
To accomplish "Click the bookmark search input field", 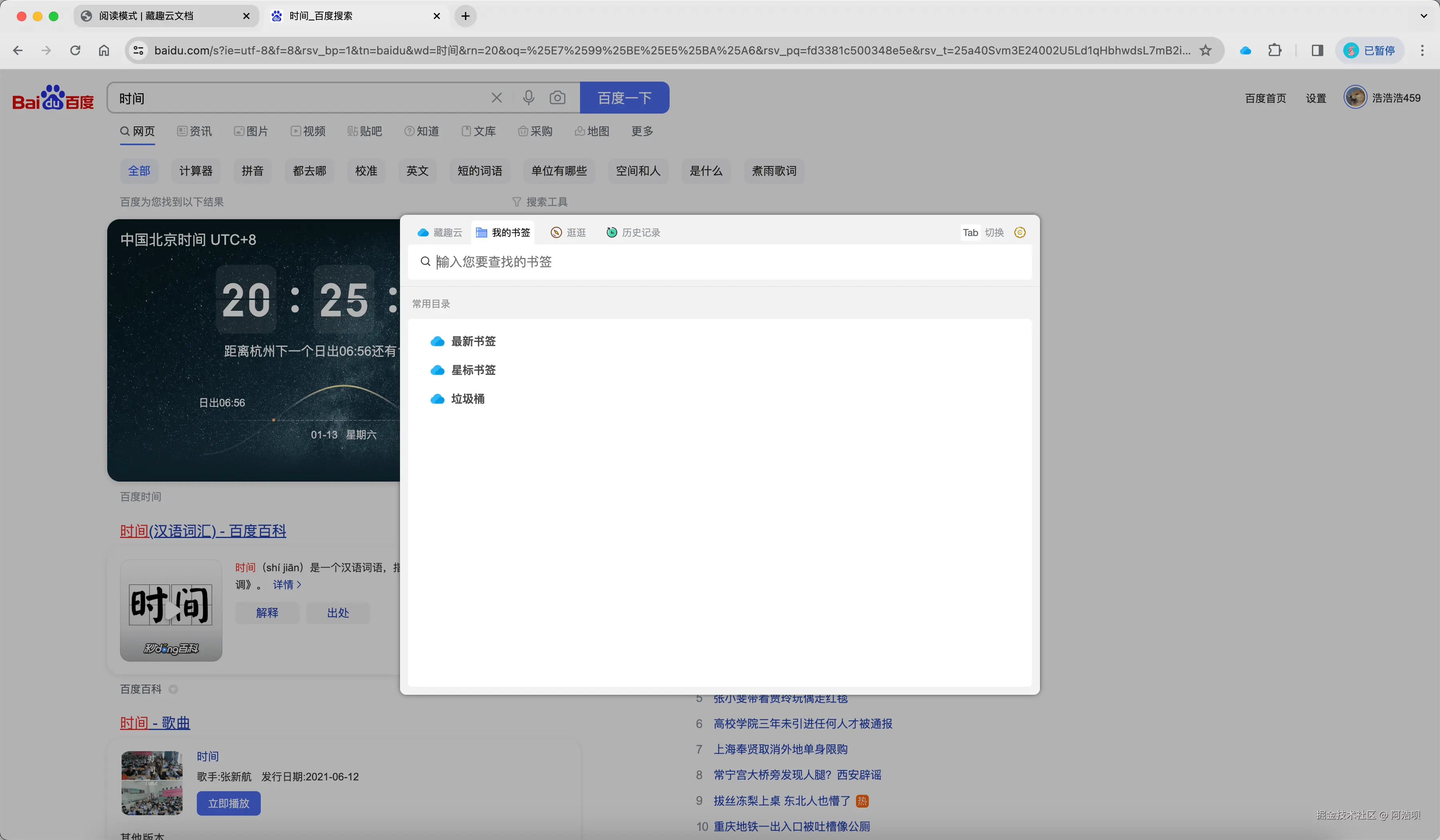I will [628, 262].
